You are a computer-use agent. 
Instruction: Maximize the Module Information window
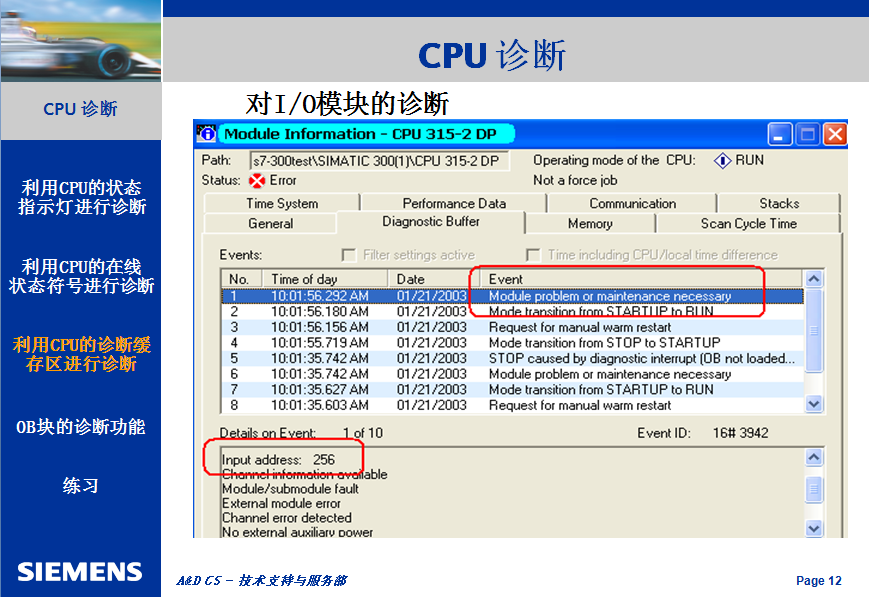807,134
